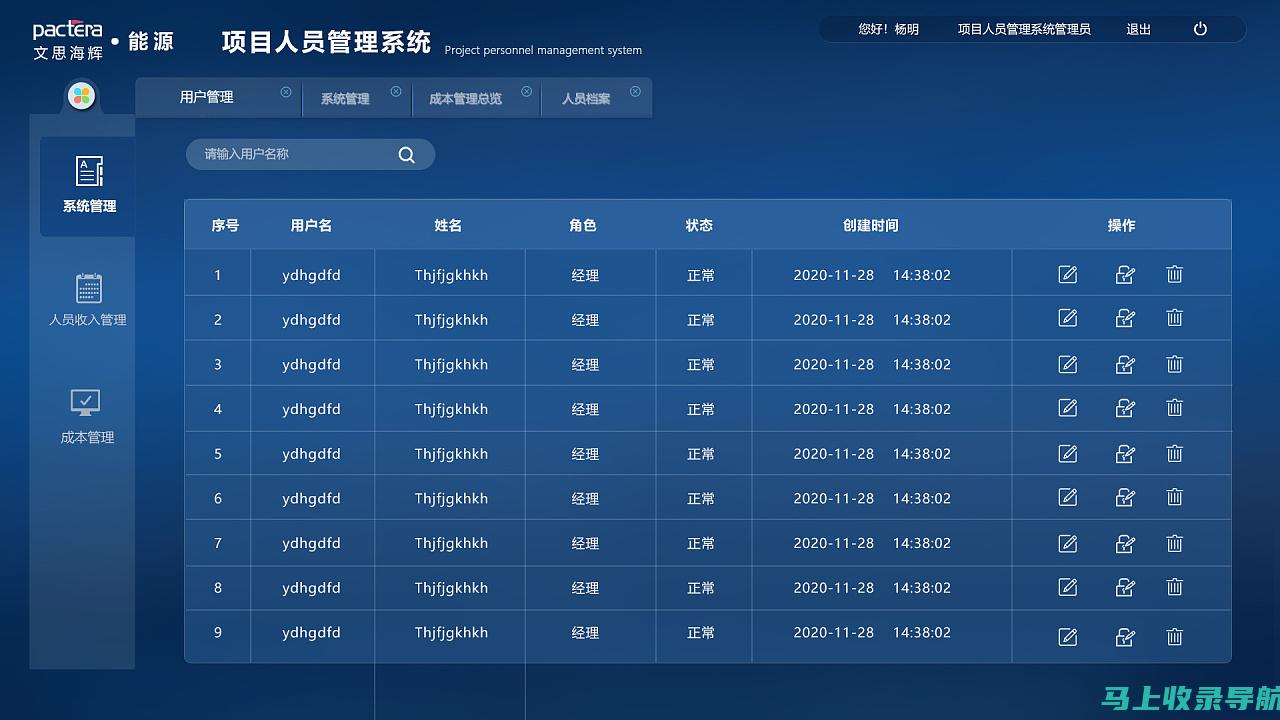Click the 创建时间 column header

871,225
